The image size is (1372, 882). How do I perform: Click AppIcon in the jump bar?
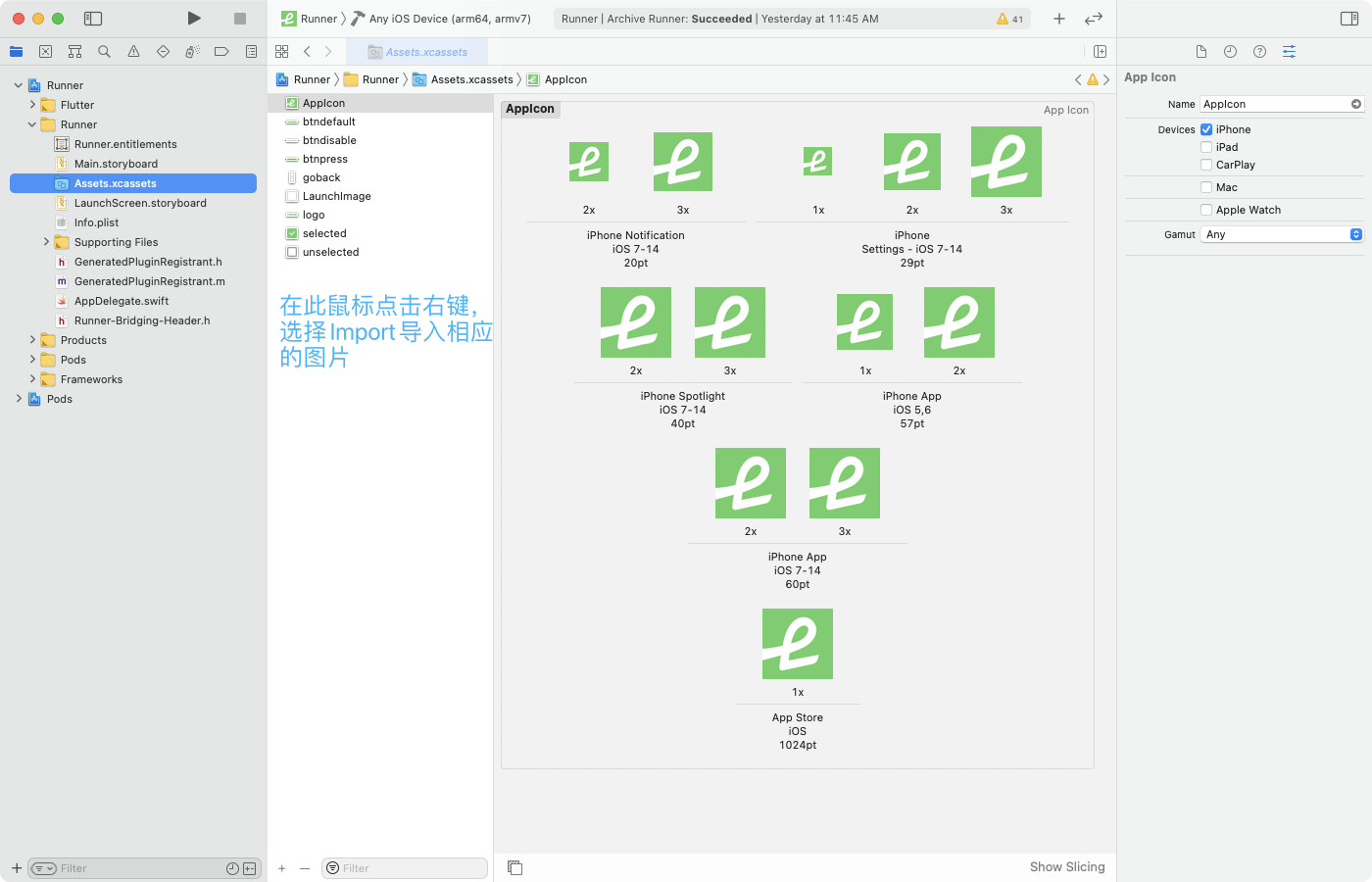pyautogui.click(x=558, y=80)
